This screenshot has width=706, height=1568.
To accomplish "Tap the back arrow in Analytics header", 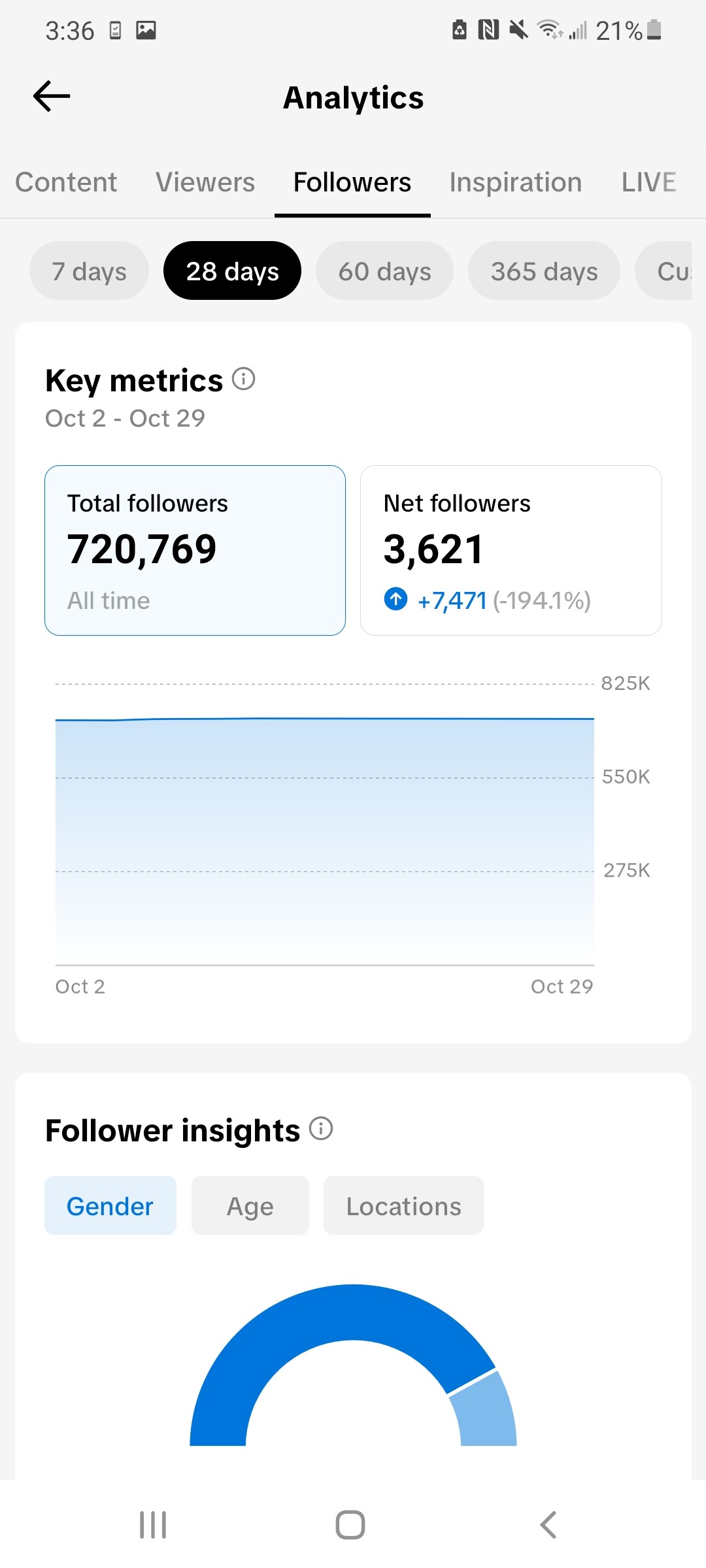I will click(52, 97).
